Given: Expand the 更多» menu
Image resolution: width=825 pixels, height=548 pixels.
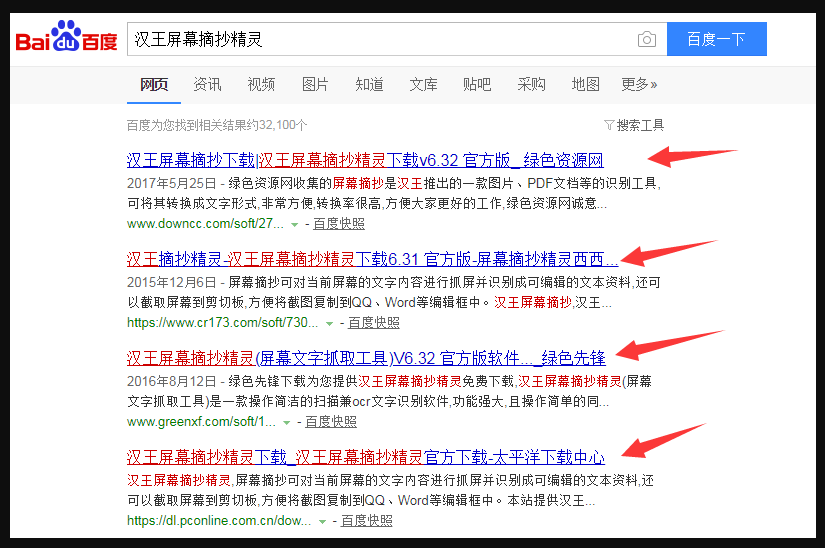Looking at the screenshot, I should pyautogui.click(x=639, y=84).
